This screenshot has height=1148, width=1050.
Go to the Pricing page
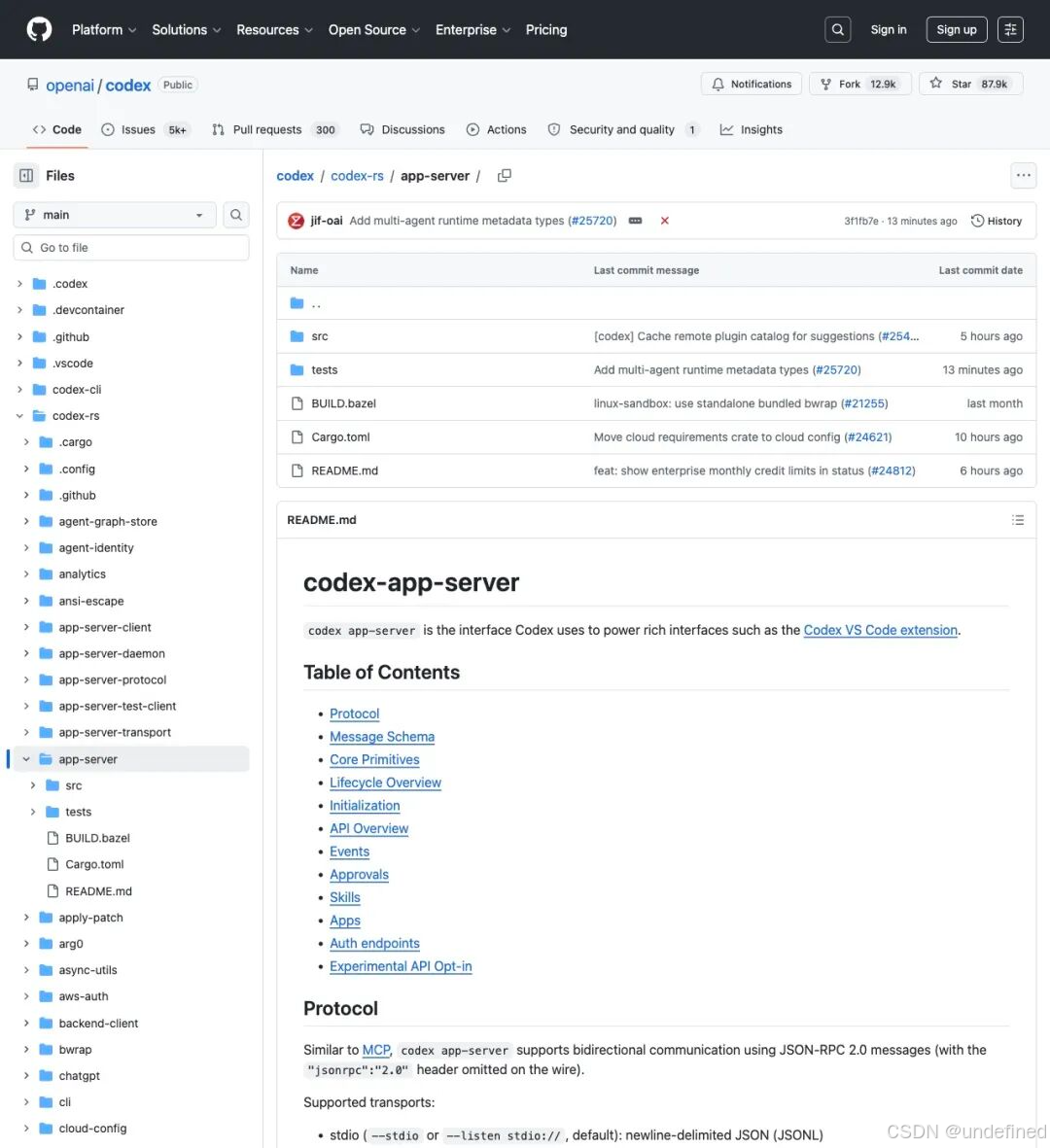[546, 29]
